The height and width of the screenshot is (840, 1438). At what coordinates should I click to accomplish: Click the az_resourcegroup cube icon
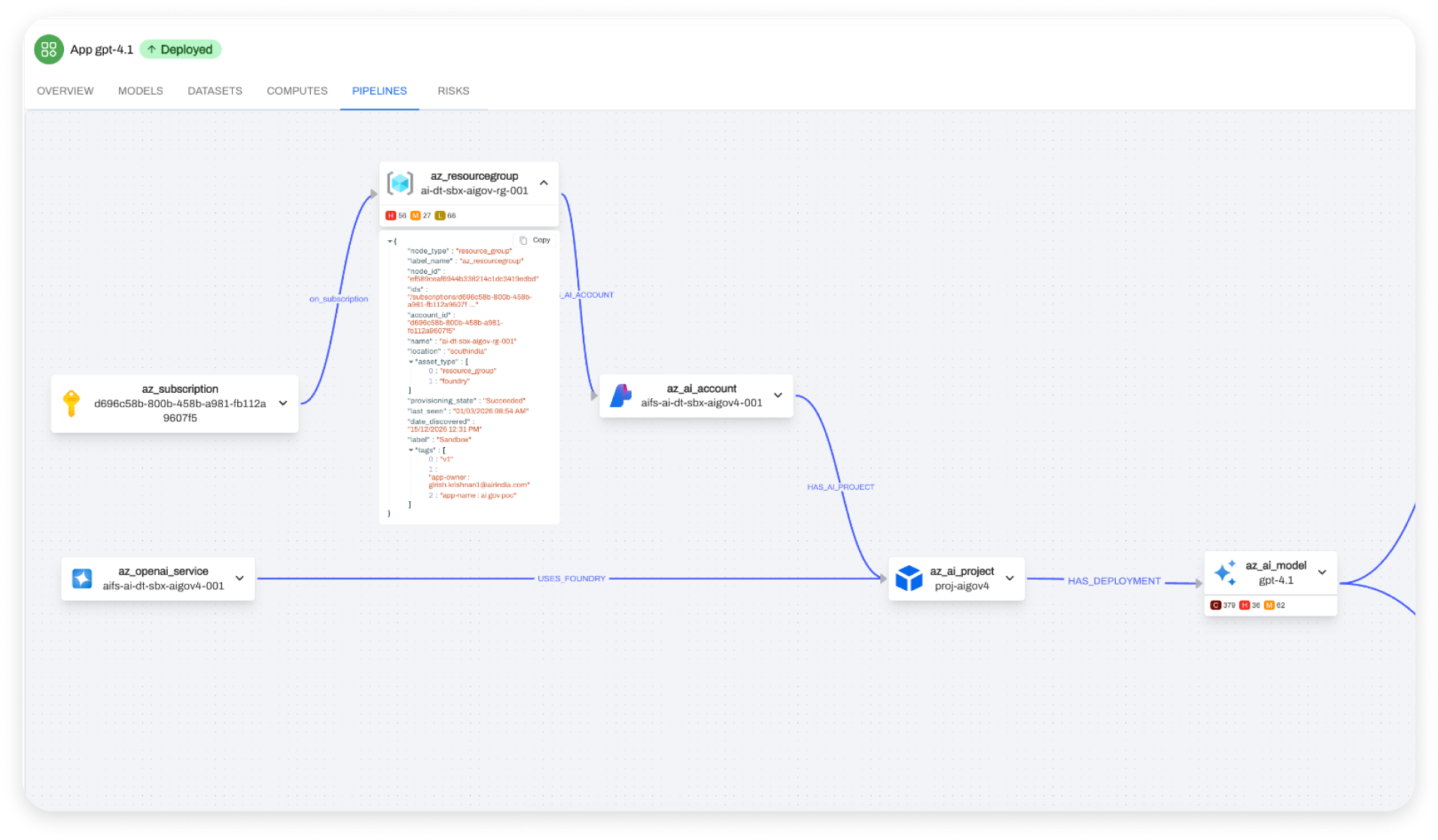pyautogui.click(x=400, y=183)
